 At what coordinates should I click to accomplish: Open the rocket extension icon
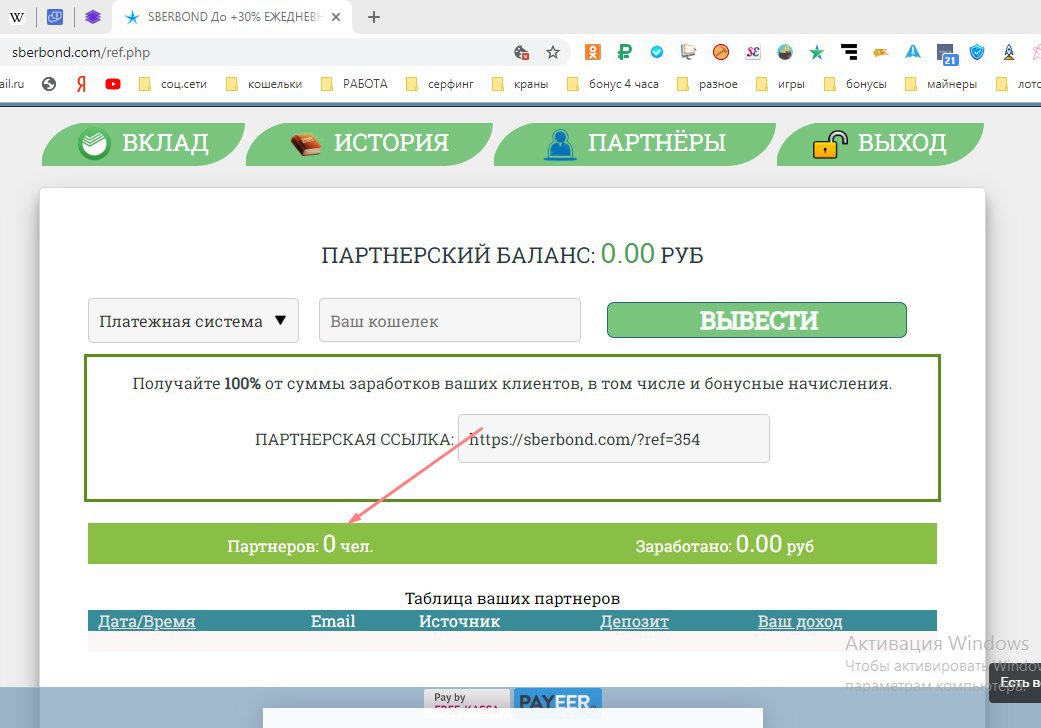pos(1008,52)
